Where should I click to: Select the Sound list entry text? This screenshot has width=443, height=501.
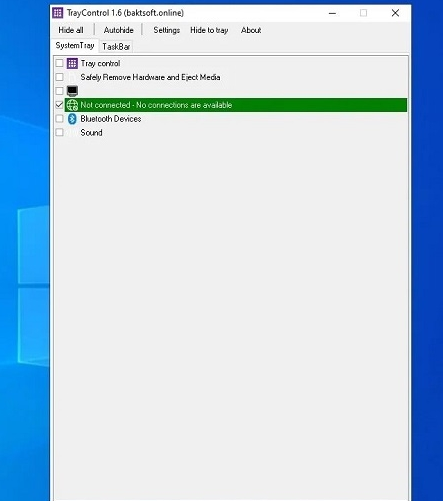tap(91, 133)
